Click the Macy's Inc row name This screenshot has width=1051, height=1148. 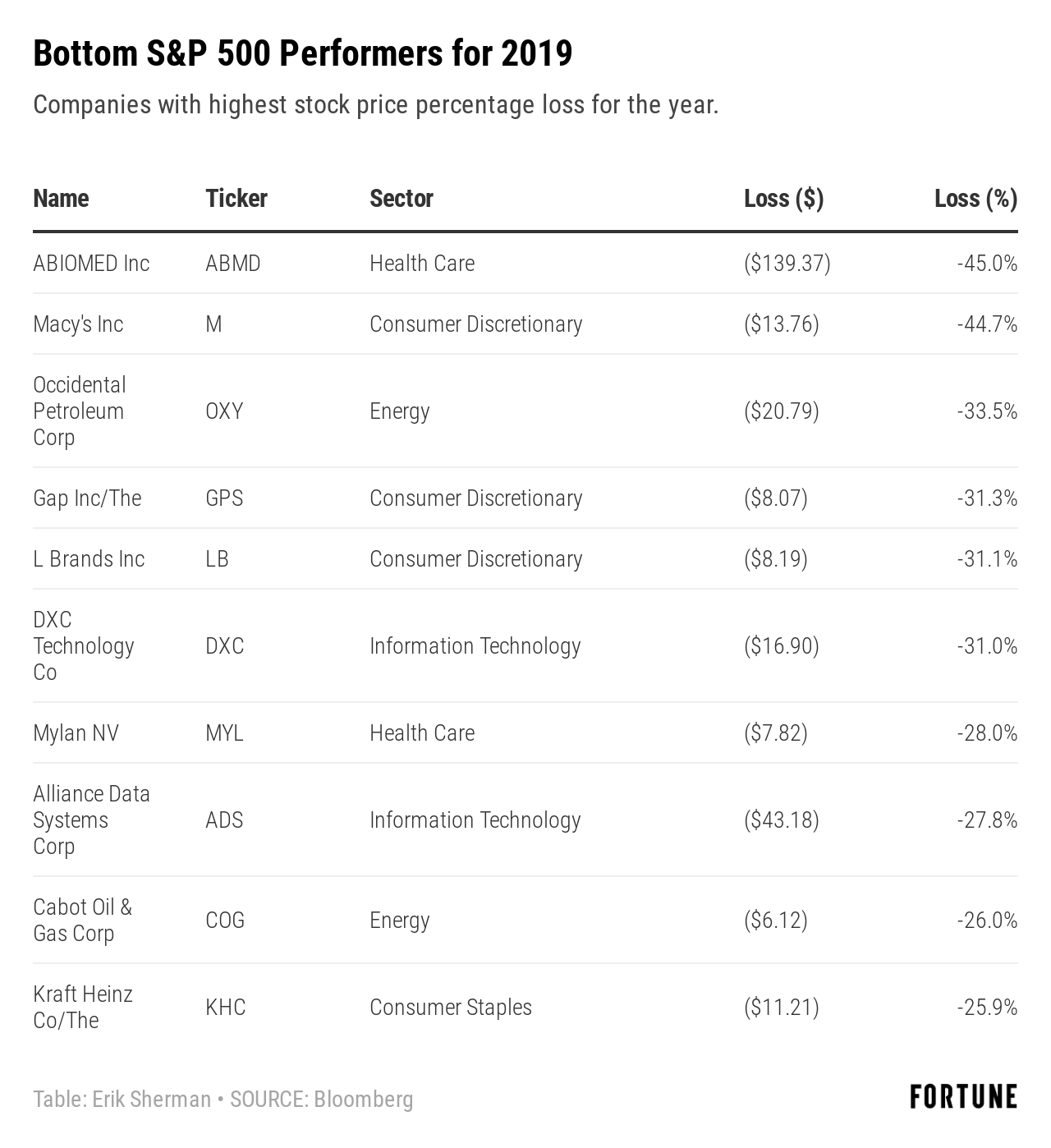(x=78, y=324)
